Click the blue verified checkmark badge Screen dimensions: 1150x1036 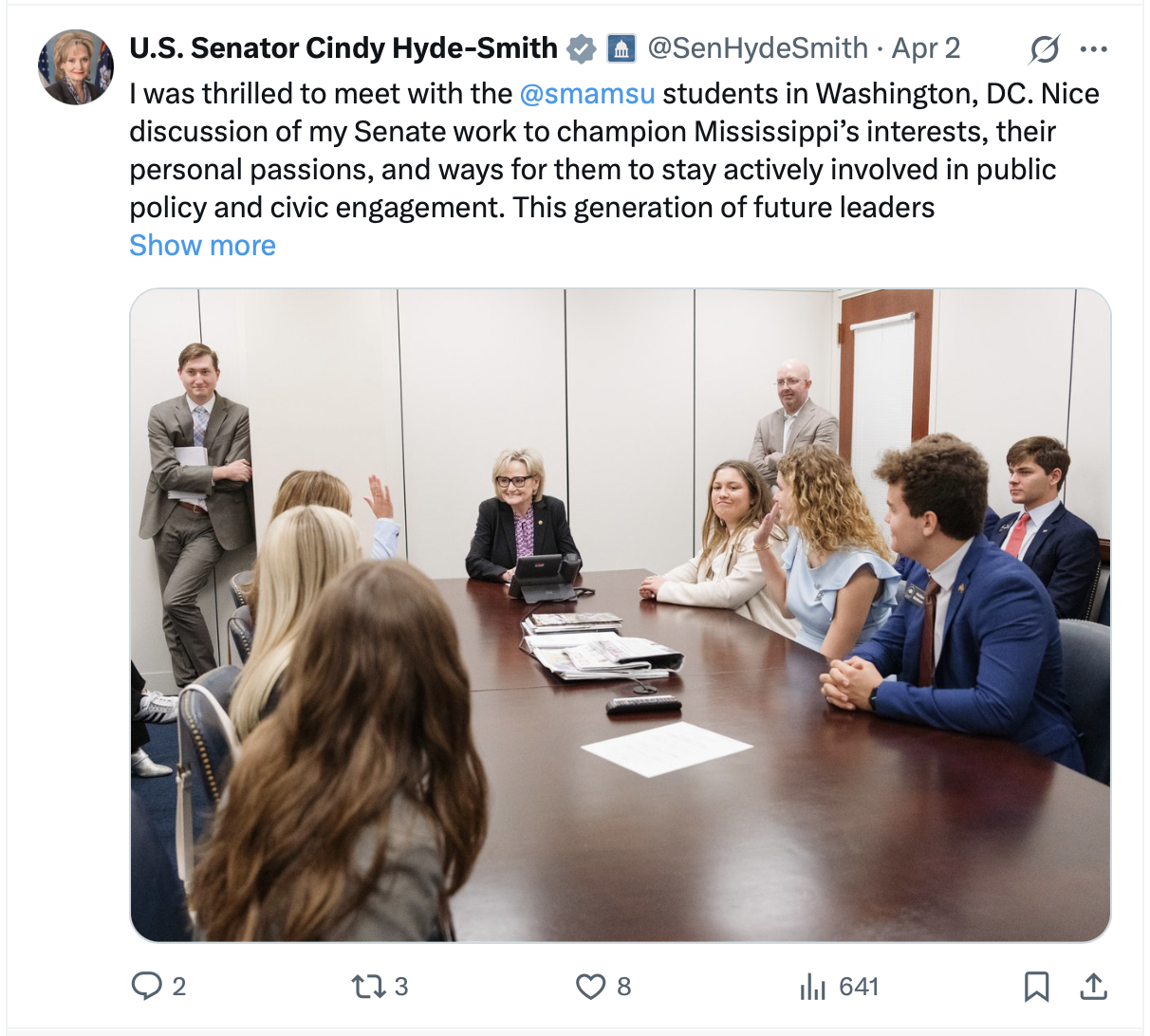pos(581,49)
